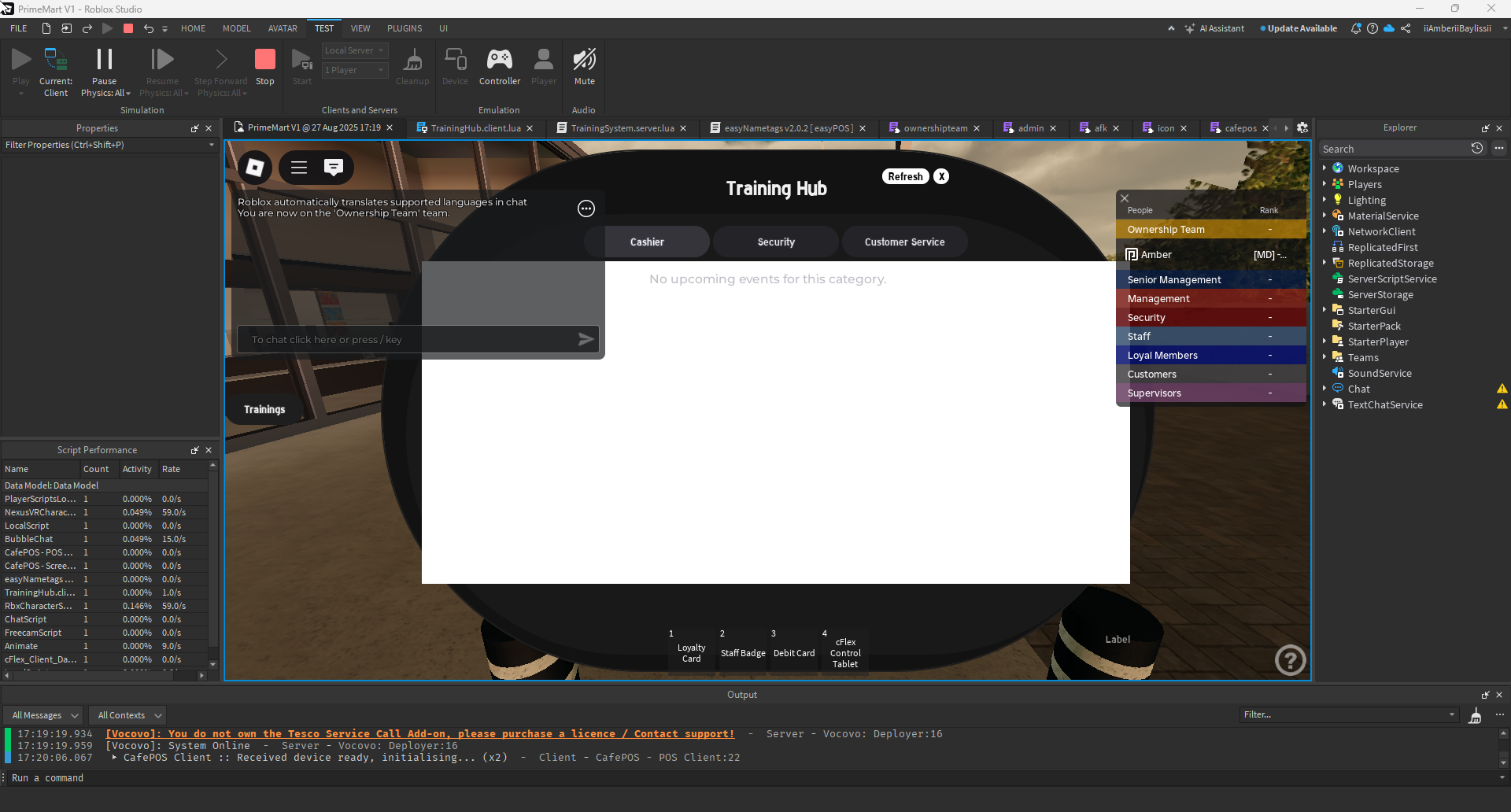Expand the StarterGui tree node
Screen dimensions: 1511x812
pyautogui.click(x=1324, y=310)
